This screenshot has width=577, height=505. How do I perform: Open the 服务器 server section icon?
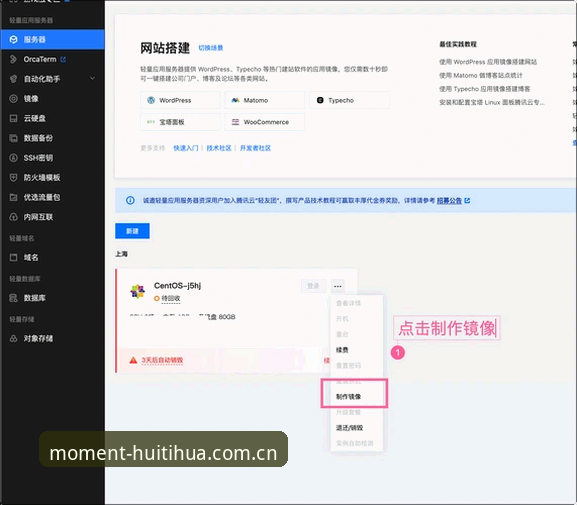coord(14,39)
